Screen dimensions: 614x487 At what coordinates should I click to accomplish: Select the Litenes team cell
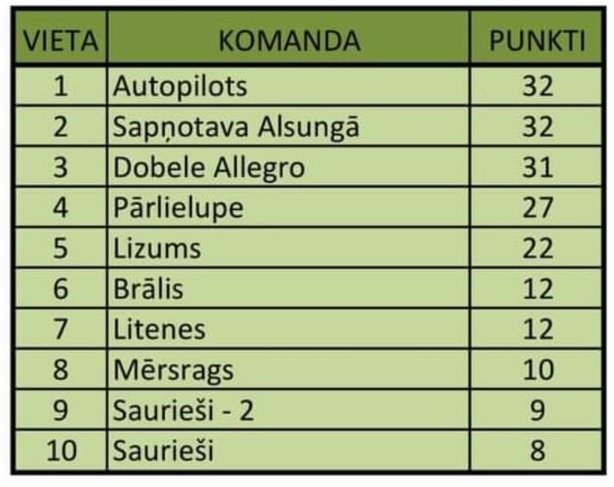tap(289, 329)
